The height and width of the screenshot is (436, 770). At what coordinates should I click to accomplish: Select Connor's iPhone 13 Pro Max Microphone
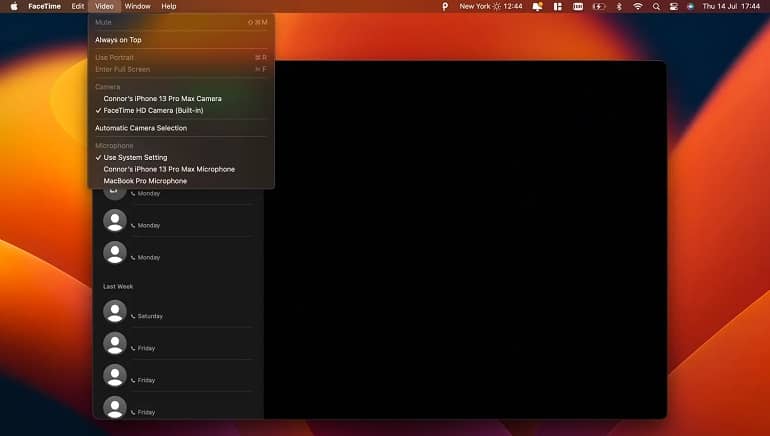point(181,169)
